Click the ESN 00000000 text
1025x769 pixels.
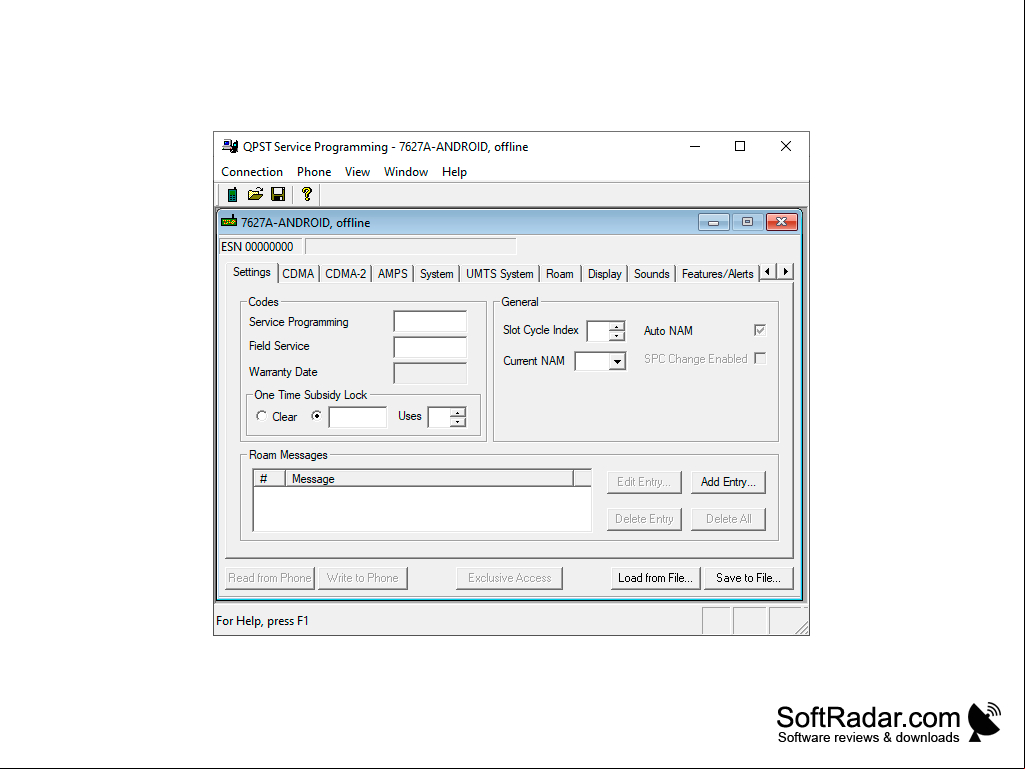257,247
